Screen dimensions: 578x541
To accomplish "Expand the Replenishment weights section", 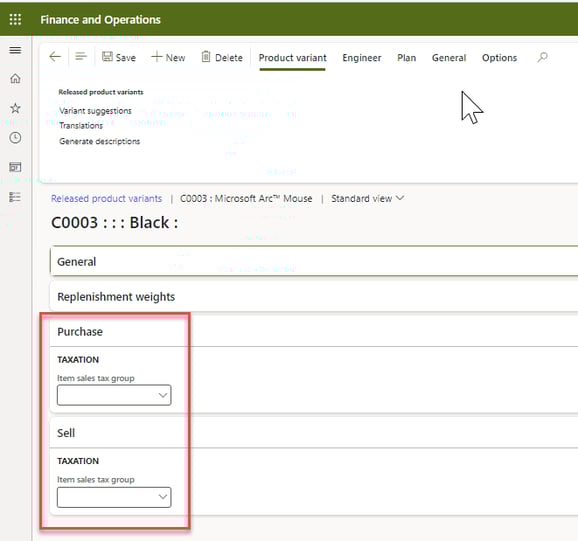I will tap(314, 297).
